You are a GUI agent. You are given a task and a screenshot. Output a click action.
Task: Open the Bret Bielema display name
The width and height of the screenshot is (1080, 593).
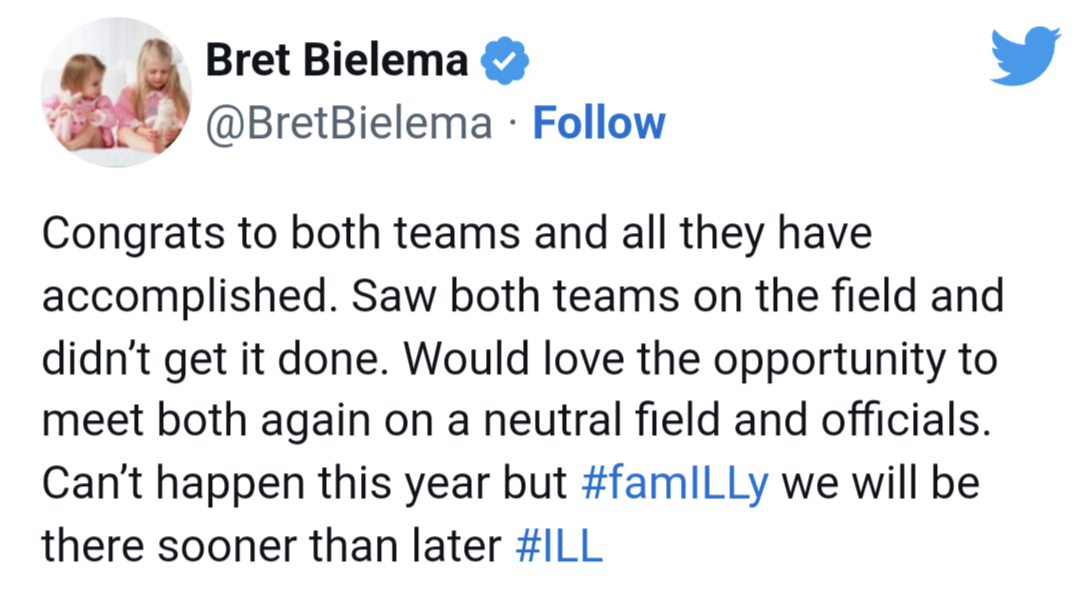click(x=337, y=61)
